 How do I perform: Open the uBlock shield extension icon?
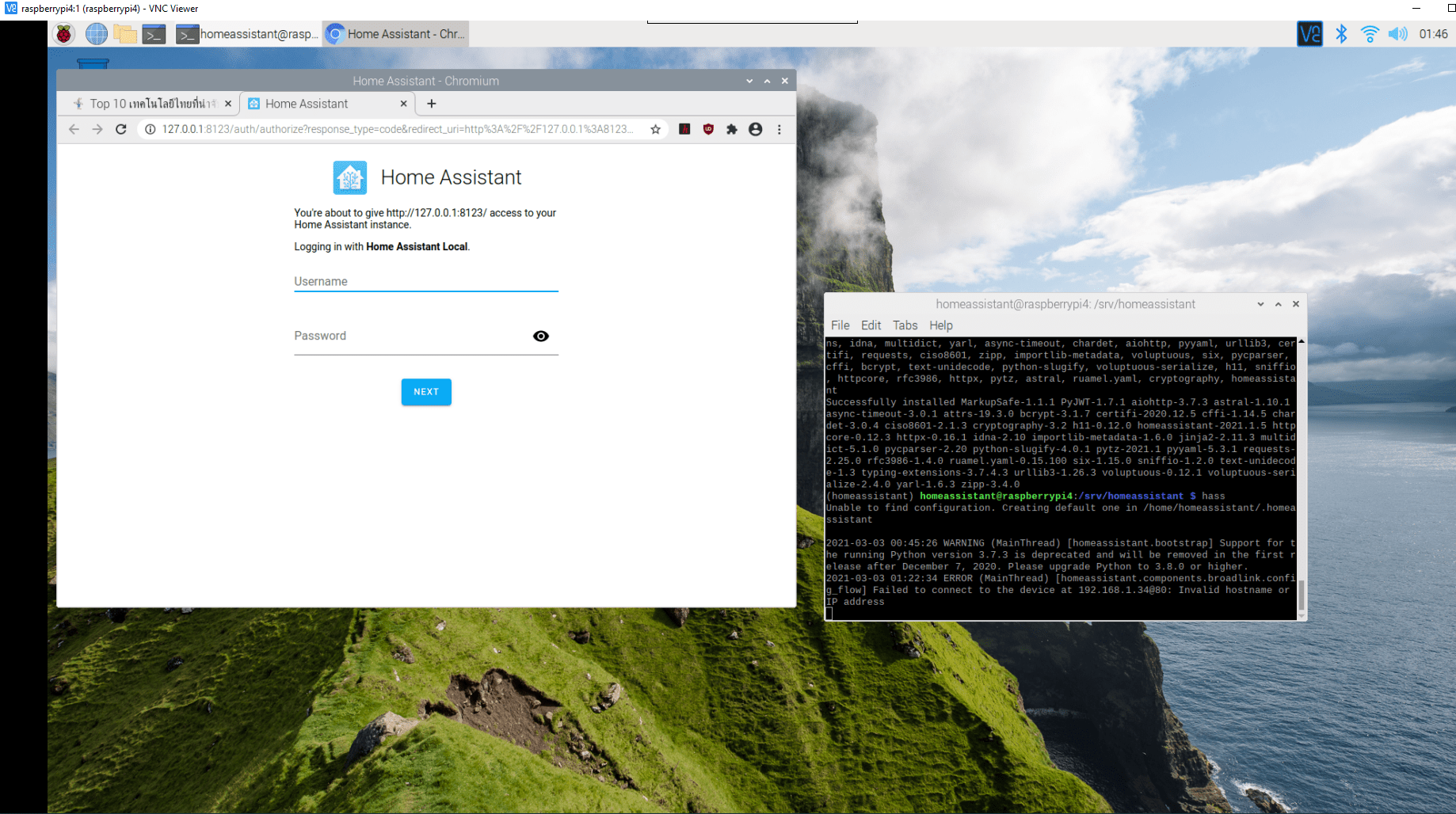pyautogui.click(x=708, y=129)
